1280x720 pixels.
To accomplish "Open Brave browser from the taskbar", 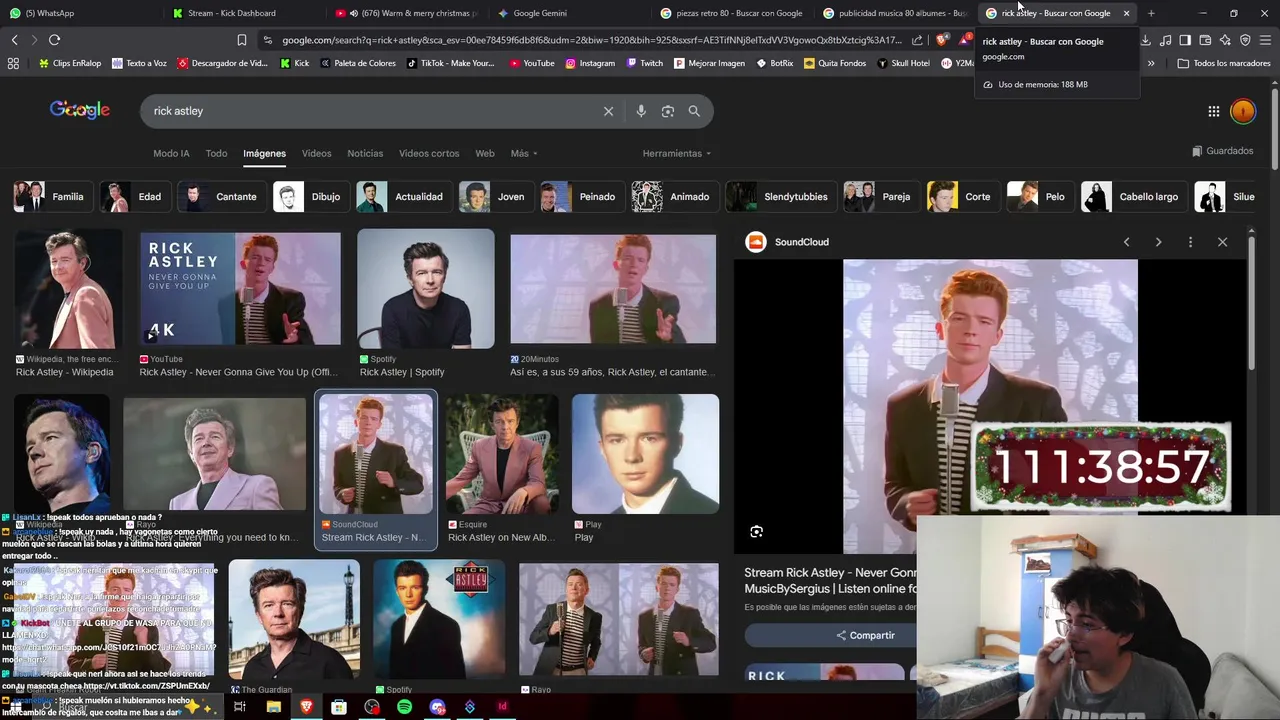I will tap(306, 707).
